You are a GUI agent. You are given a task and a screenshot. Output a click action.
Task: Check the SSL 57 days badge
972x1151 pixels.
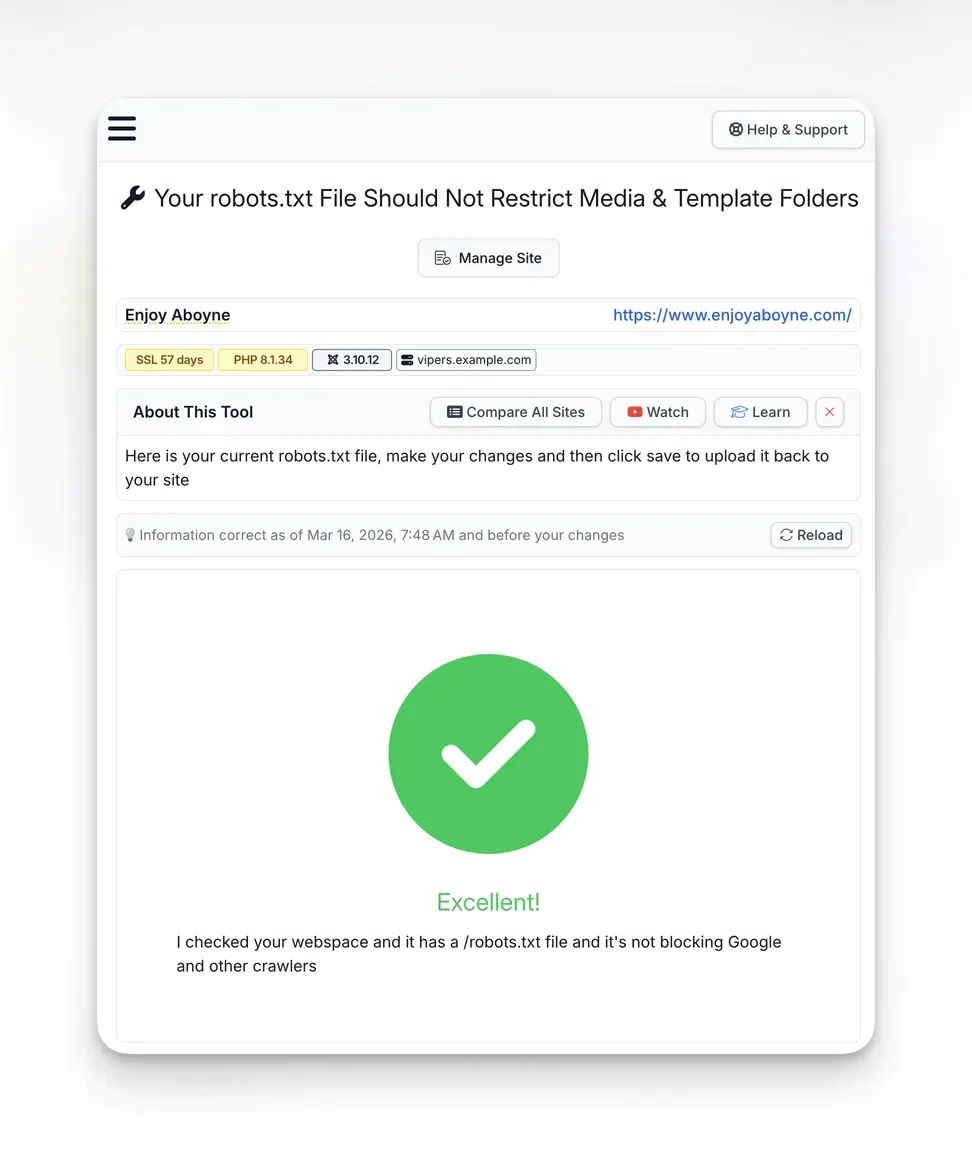[x=168, y=359]
